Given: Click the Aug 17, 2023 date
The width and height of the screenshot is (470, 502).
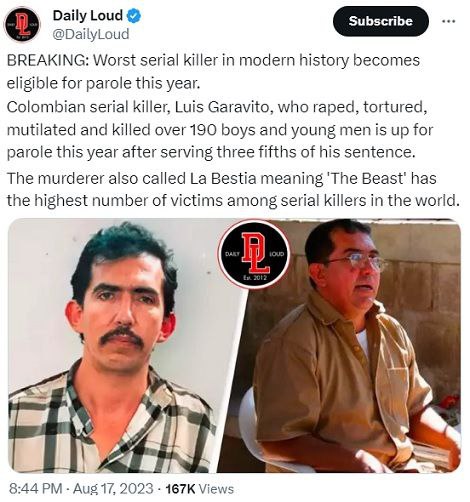Looking at the screenshot, I should pos(113,489).
